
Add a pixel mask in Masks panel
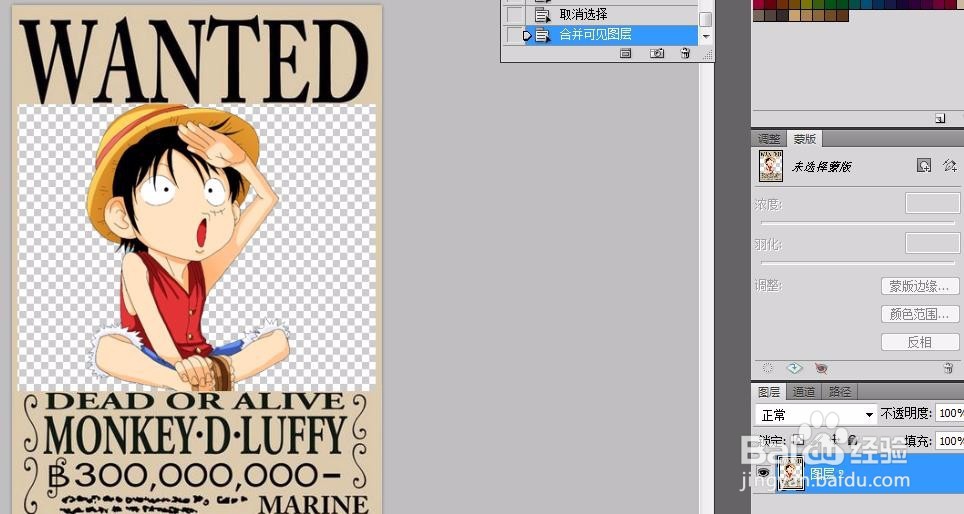click(923, 165)
